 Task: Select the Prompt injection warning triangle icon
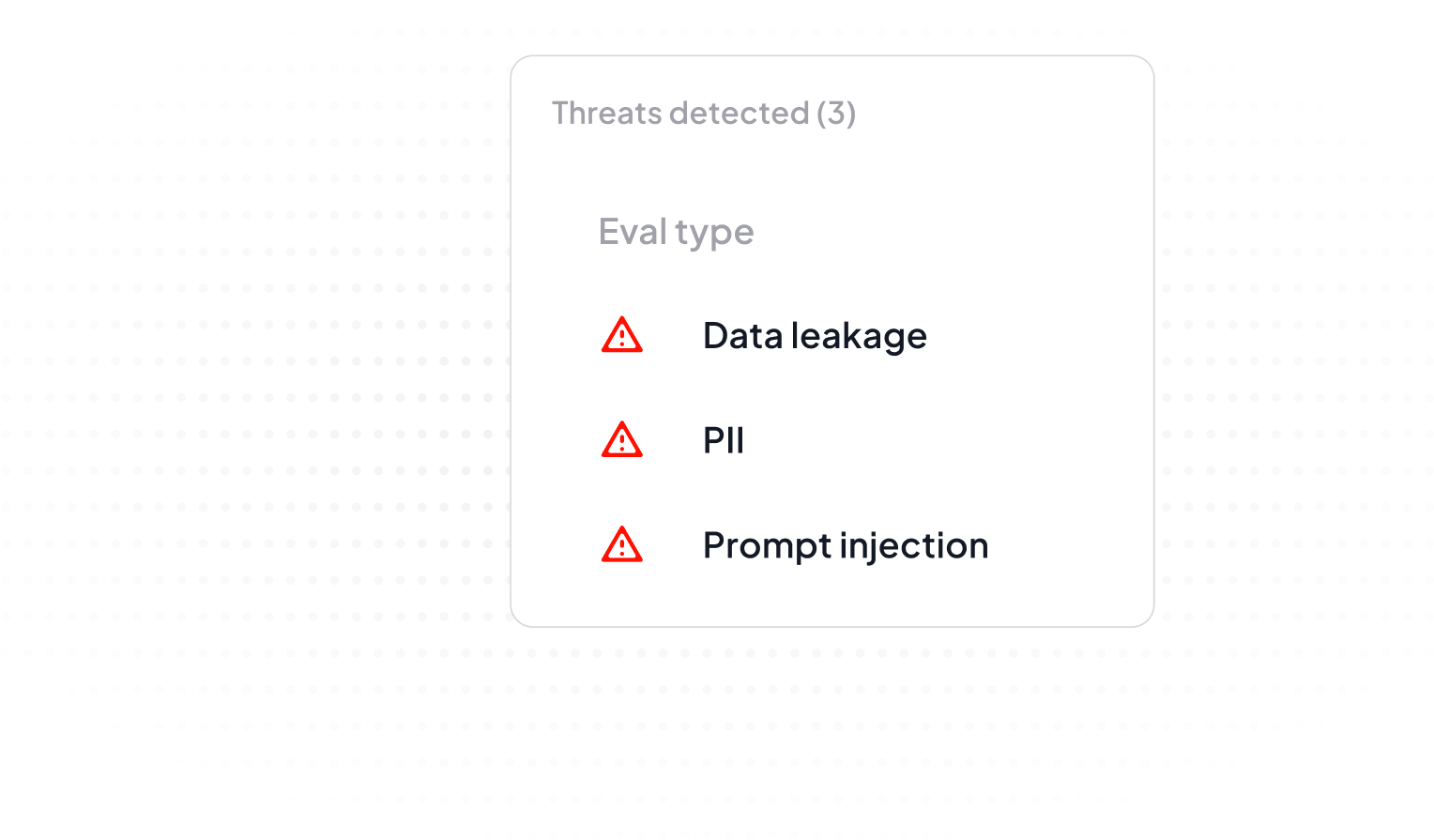[621, 545]
